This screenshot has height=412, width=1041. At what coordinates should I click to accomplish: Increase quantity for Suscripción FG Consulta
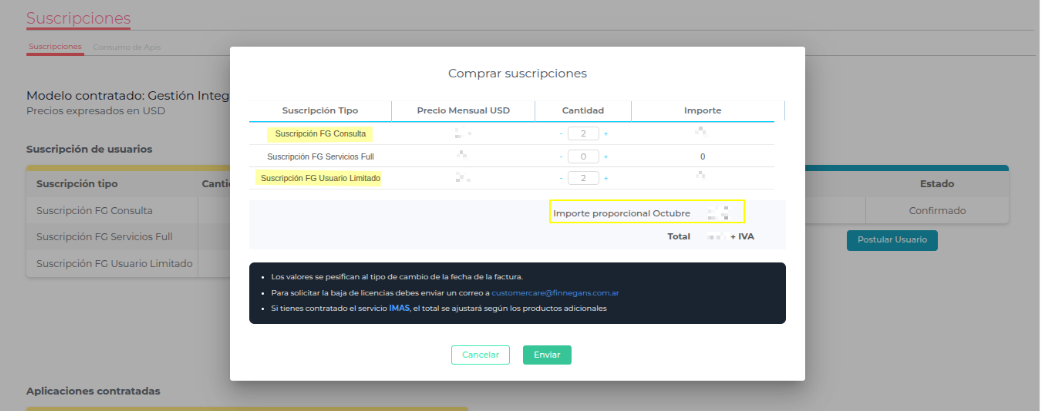coord(606,134)
